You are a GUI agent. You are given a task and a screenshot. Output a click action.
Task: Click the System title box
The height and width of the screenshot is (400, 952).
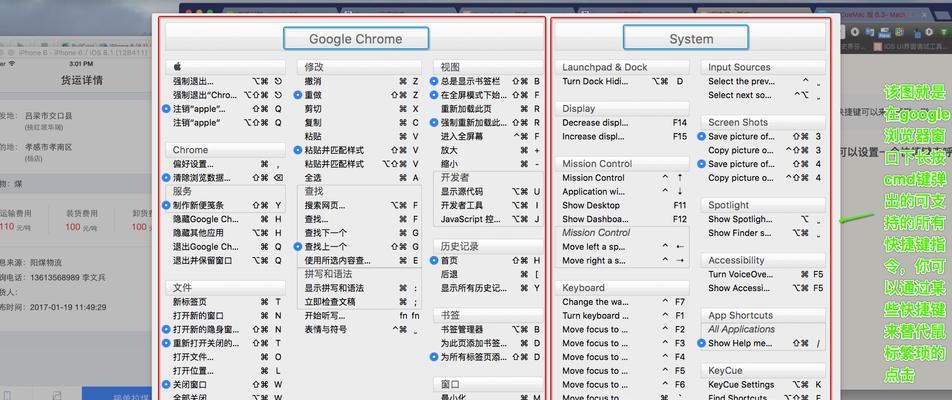[685, 39]
